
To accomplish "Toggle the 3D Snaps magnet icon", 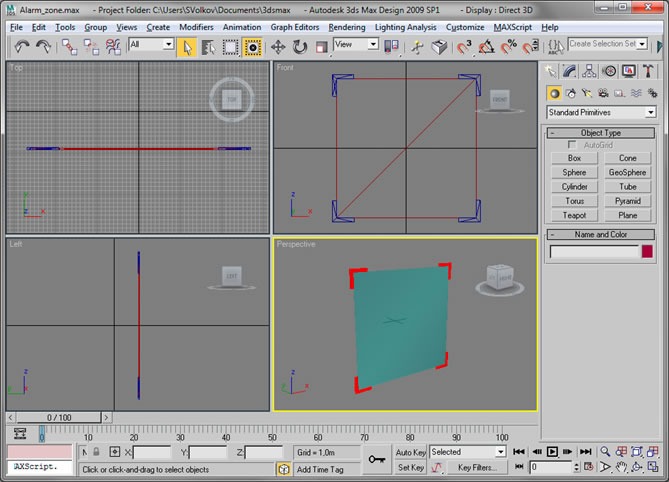I will click(x=464, y=47).
